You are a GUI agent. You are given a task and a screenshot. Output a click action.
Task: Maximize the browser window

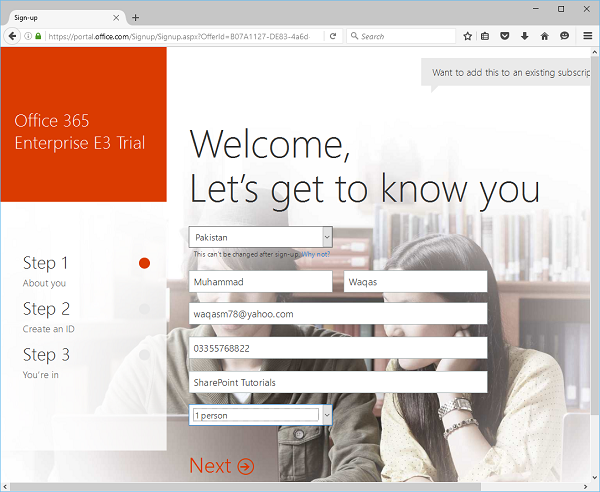(x=561, y=9)
